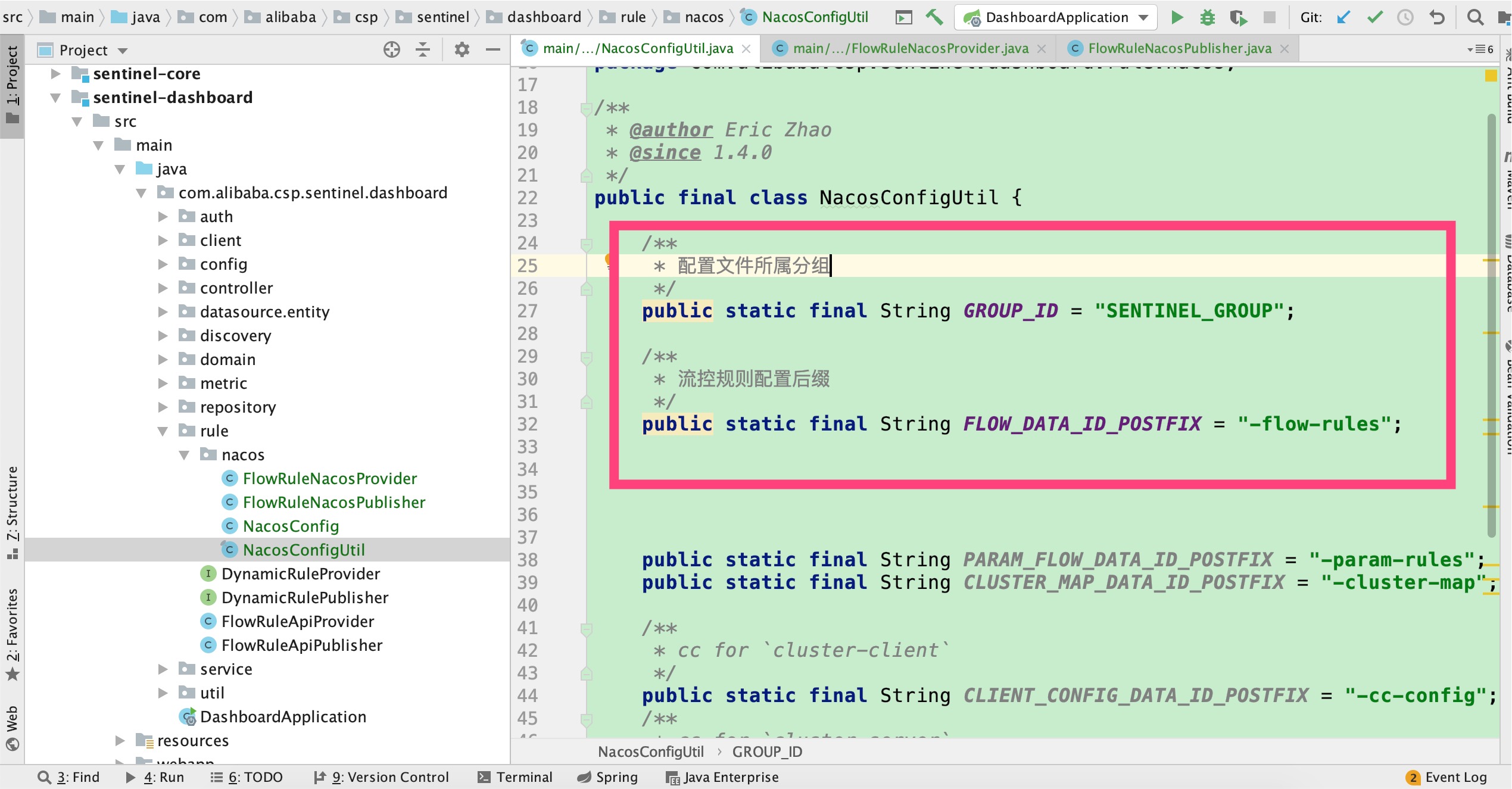Expand the sentinel-core module
The width and height of the screenshot is (1512, 789).
(55, 74)
